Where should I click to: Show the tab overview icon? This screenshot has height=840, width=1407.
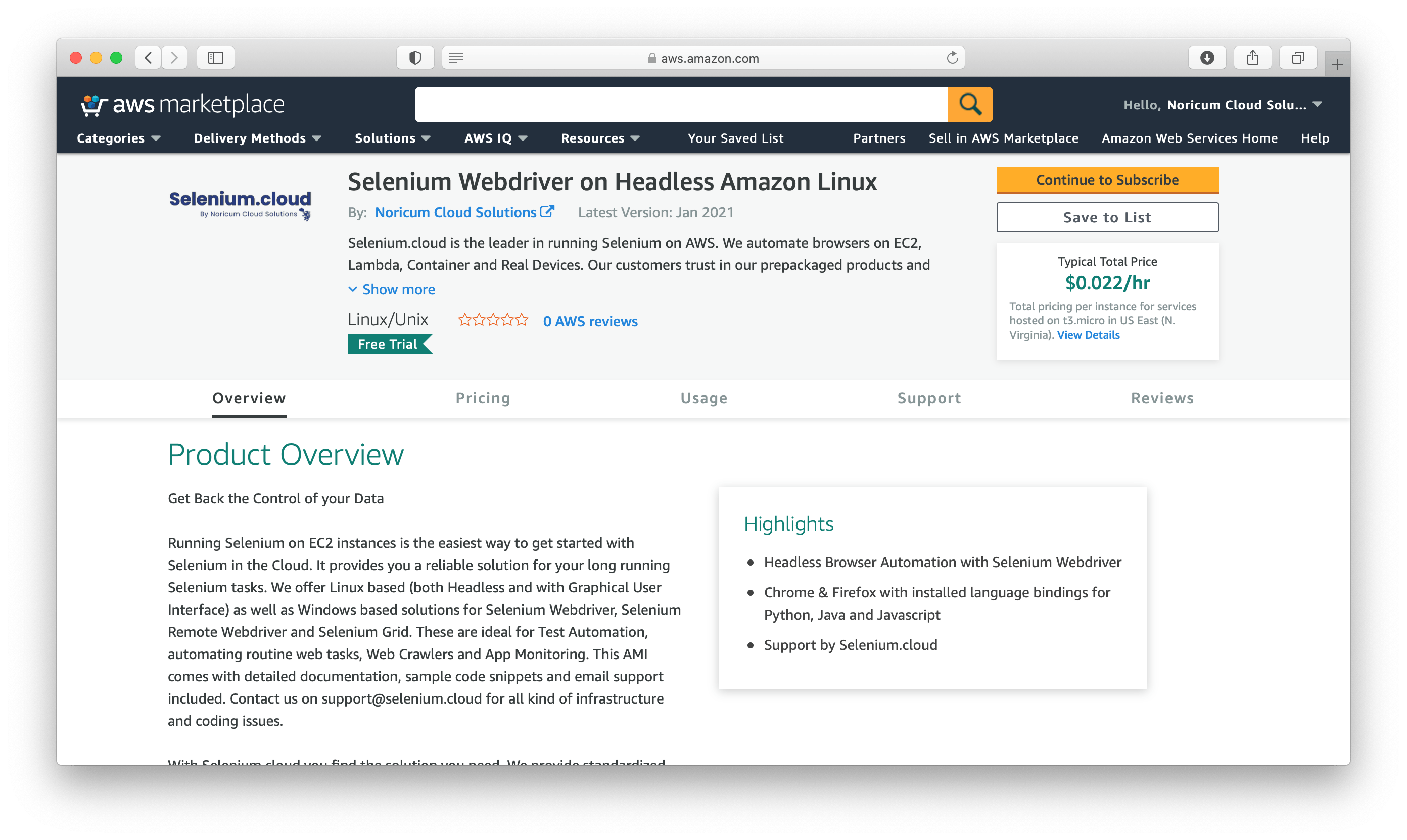tap(1298, 58)
